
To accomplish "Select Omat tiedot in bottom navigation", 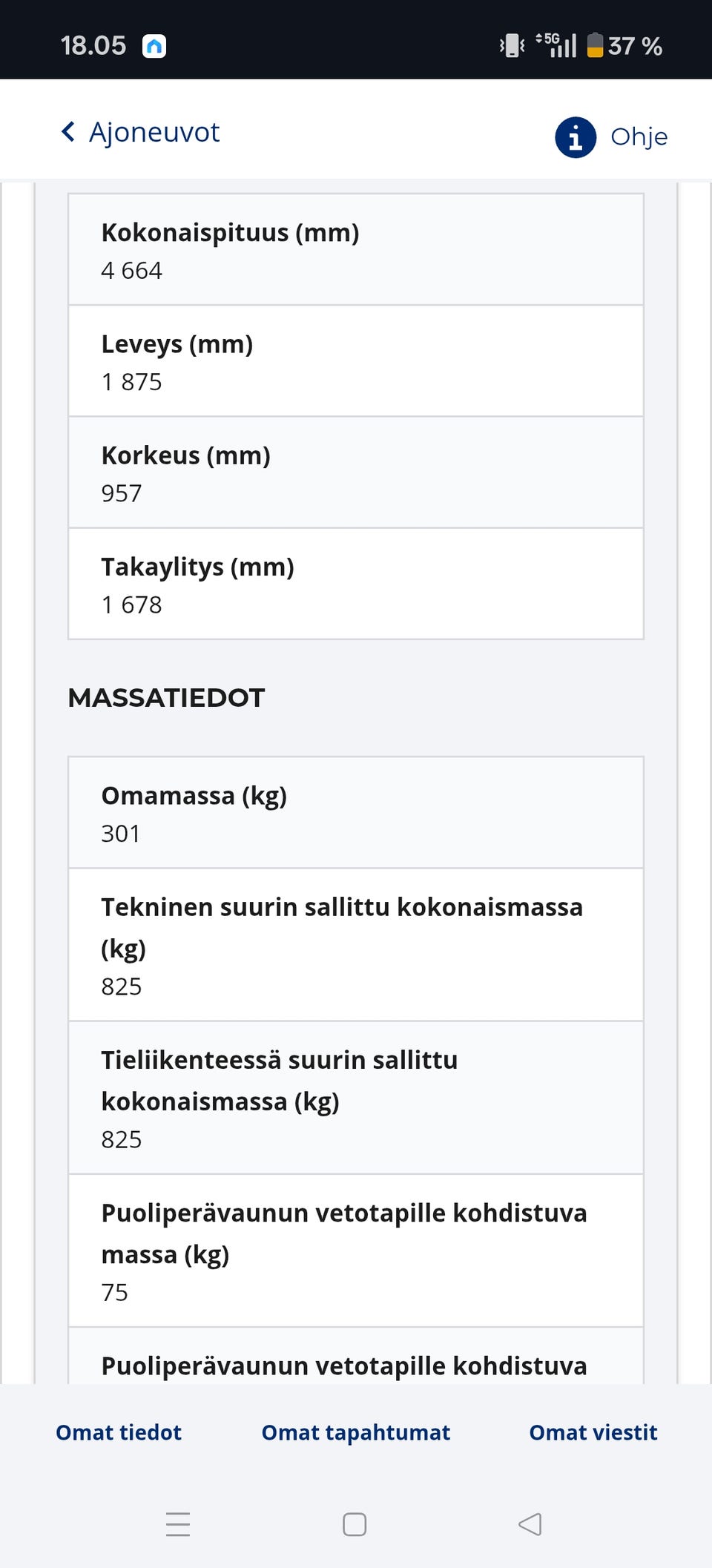I will coord(118,1432).
